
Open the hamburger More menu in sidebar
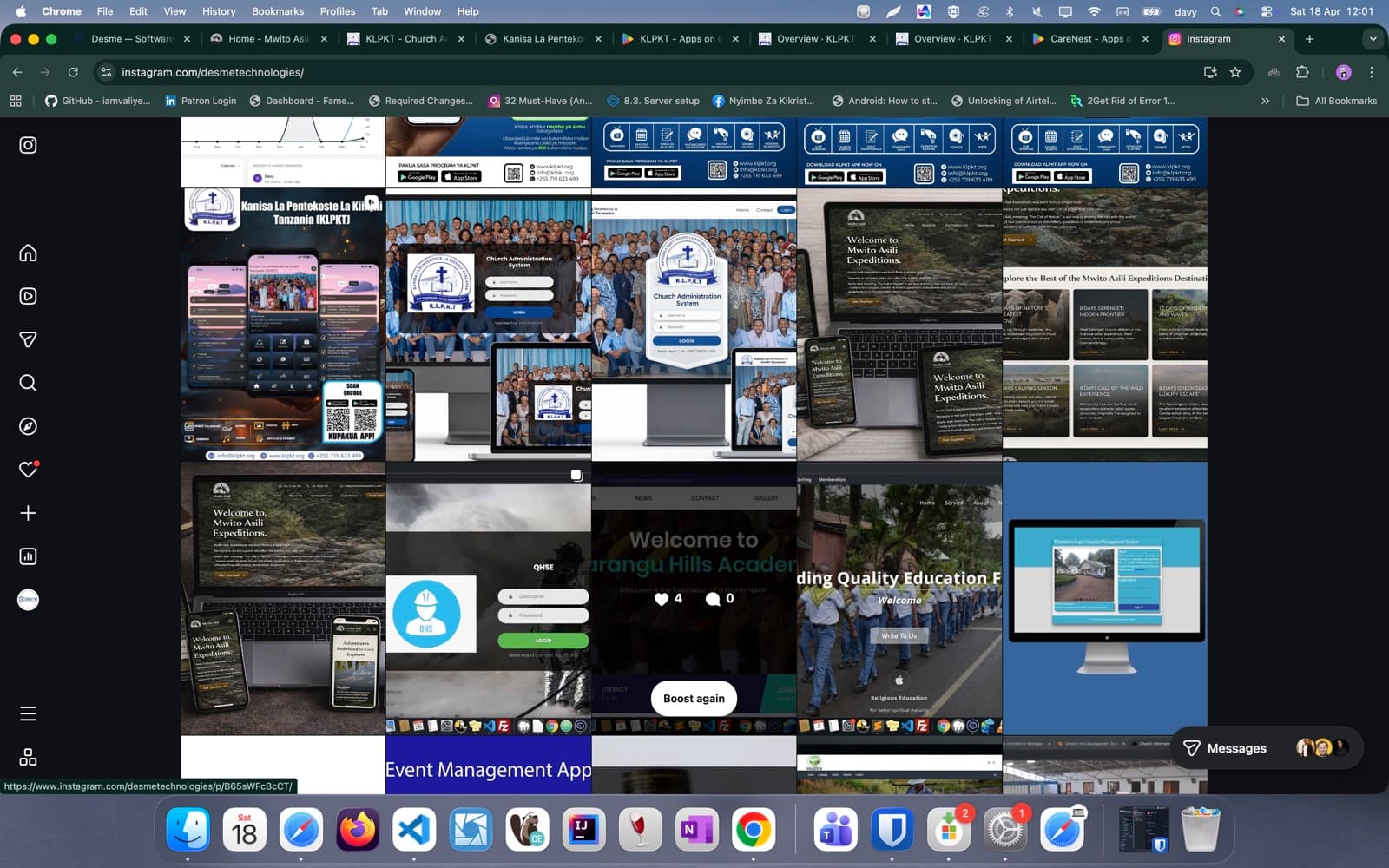click(28, 713)
